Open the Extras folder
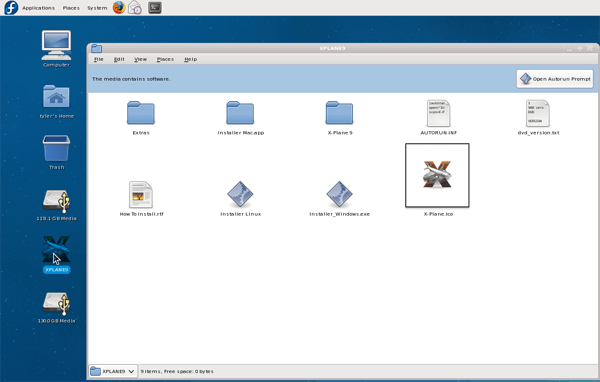The width and height of the screenshot is (600, 382). coord(141,113)
